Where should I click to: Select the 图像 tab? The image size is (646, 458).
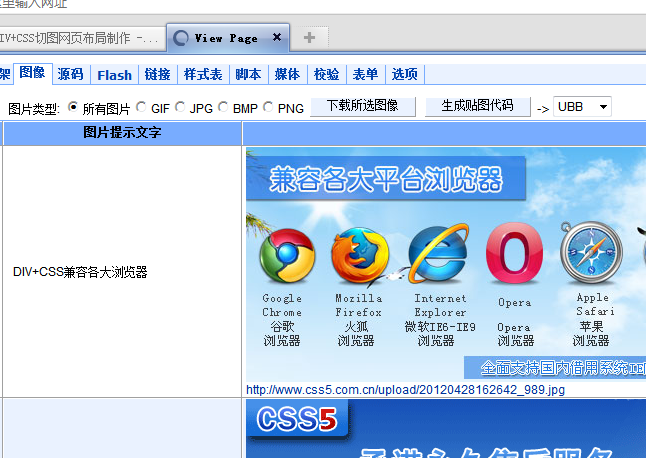coord(33,73)
